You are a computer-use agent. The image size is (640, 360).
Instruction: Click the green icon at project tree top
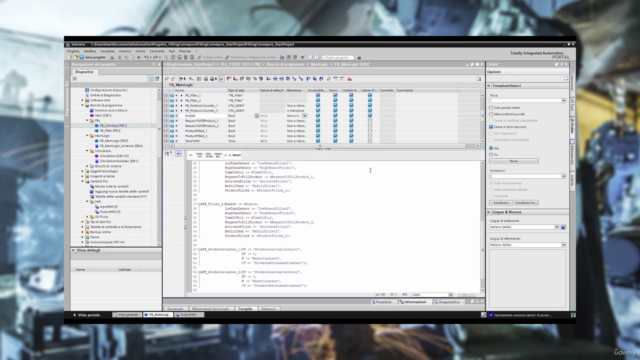click(x=157, y=78)
